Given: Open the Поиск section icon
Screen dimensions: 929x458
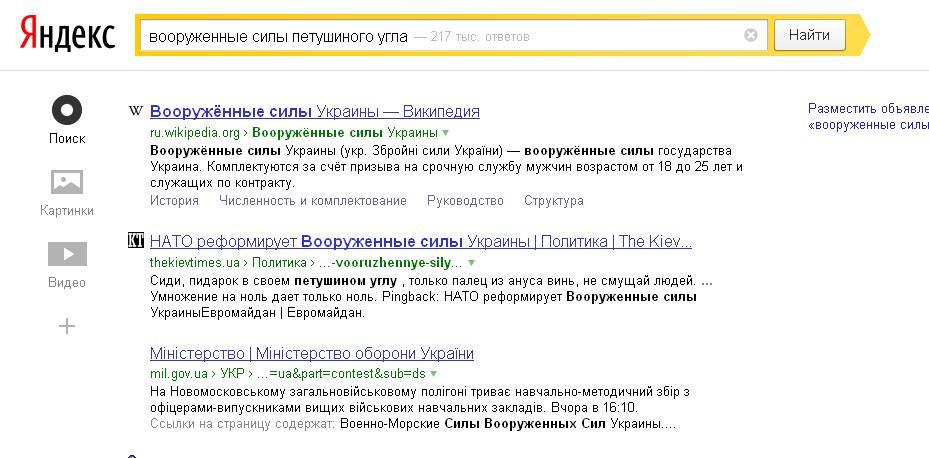Looking at the screenshot, I should tap(67, 110).
